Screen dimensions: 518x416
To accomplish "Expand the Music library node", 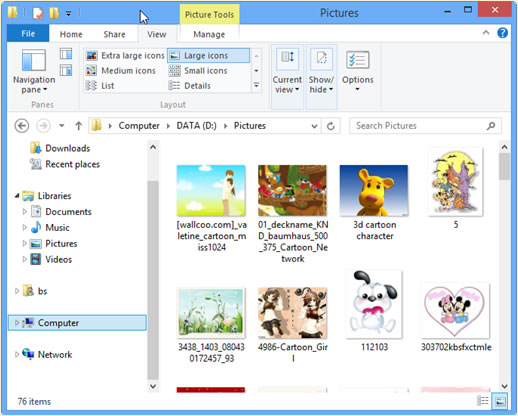I will 24,227.
